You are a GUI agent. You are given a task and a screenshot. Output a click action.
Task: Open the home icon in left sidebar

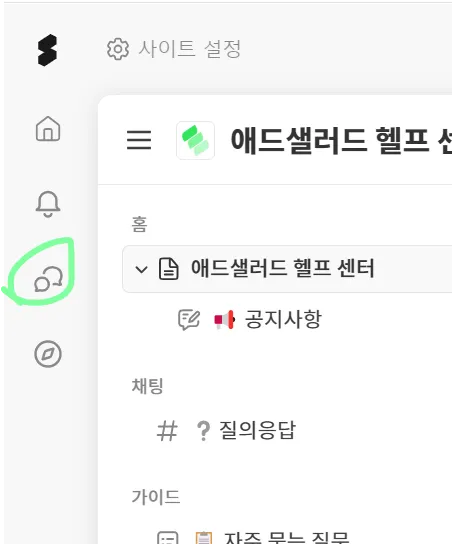48,129
